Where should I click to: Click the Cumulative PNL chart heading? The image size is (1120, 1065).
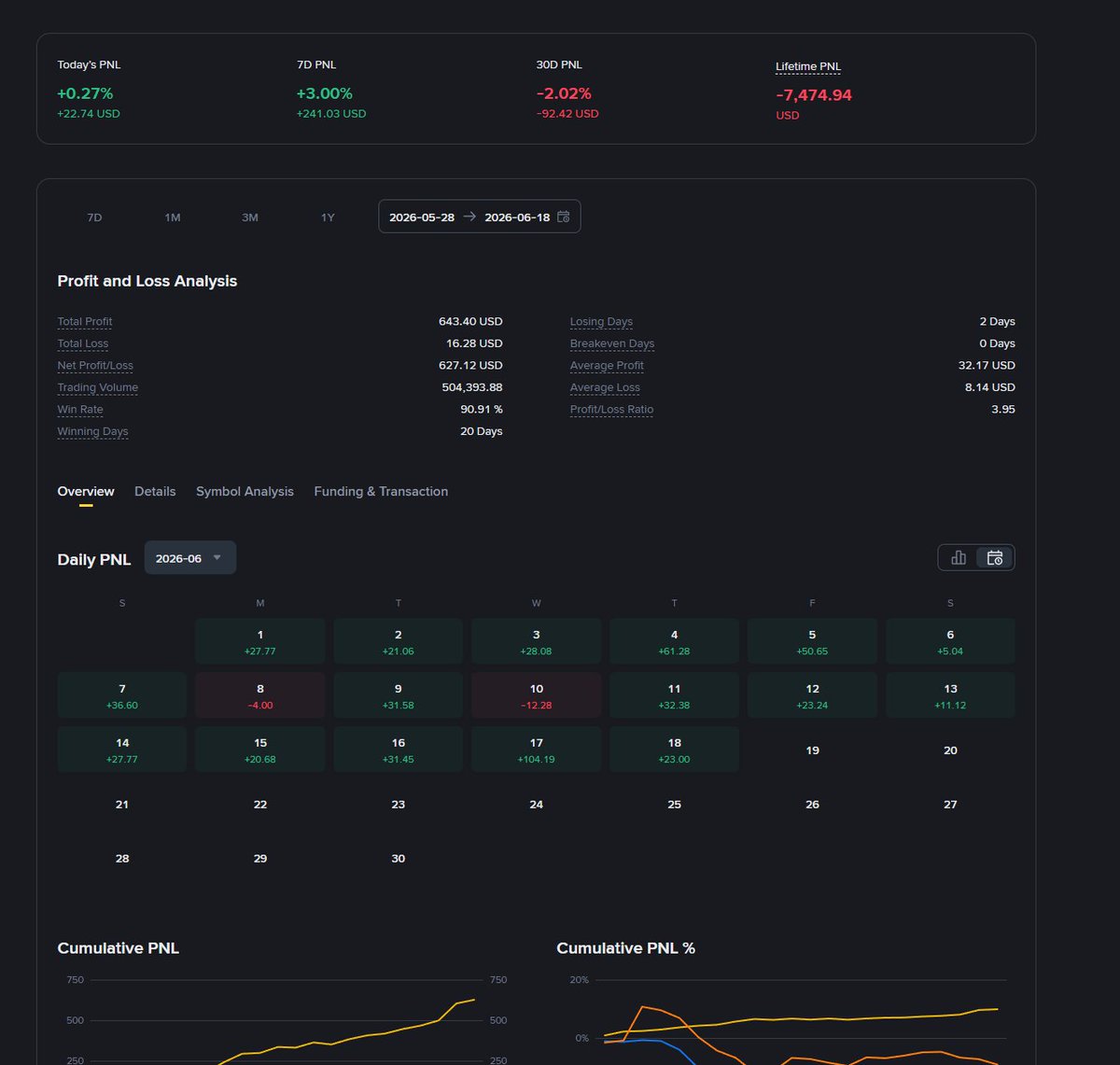(119, 948)
